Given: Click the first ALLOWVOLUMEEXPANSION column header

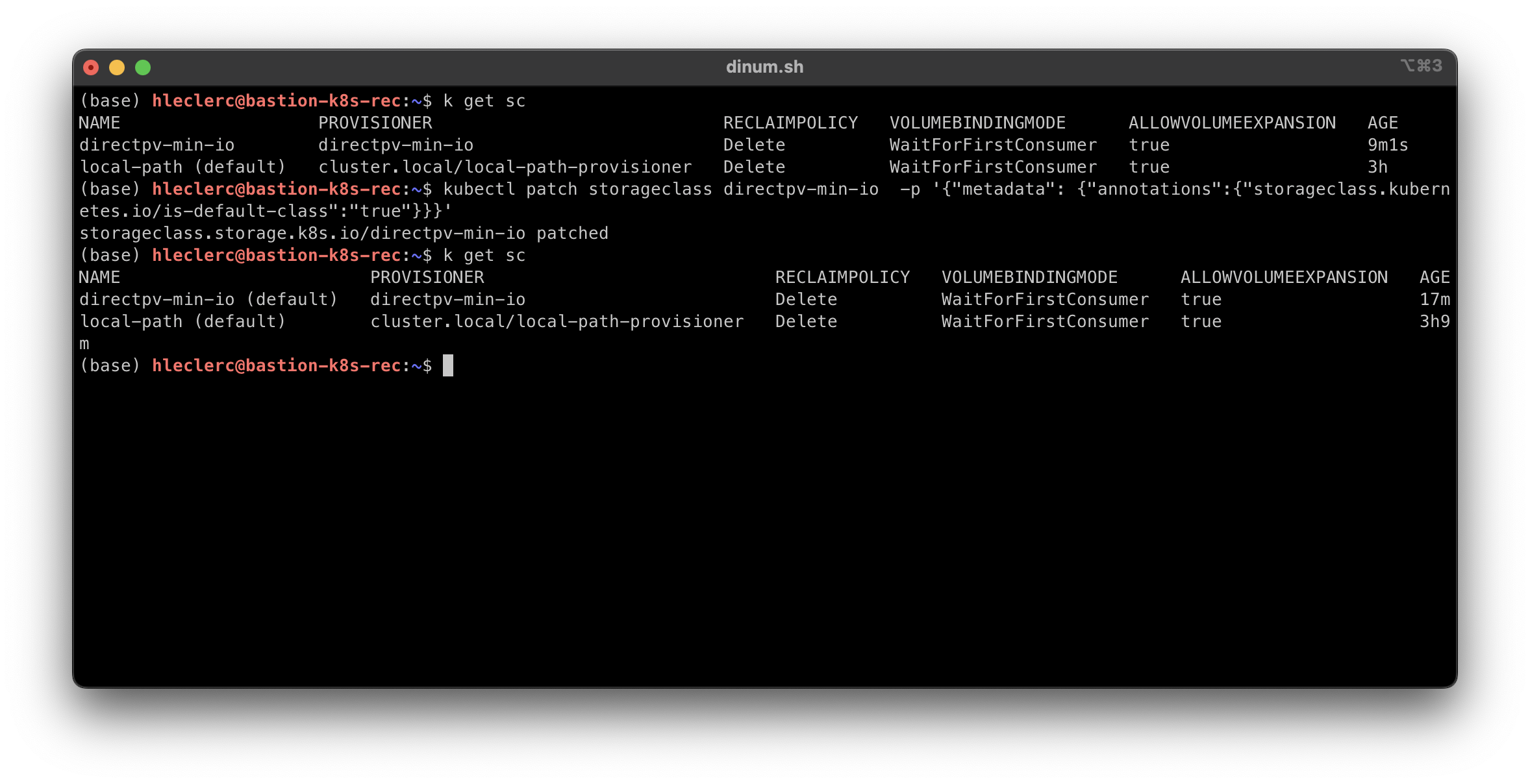Looking at the screenshot, I should 1232,123.
